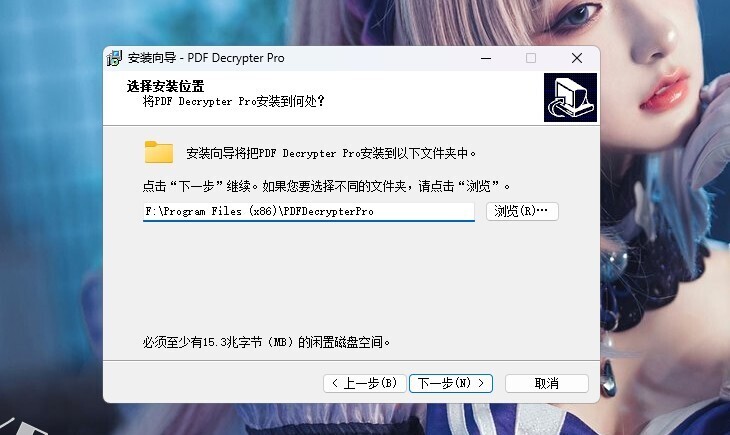Click the greyed-out maximize button
This screenshot has height=435, width=730.
531,58
